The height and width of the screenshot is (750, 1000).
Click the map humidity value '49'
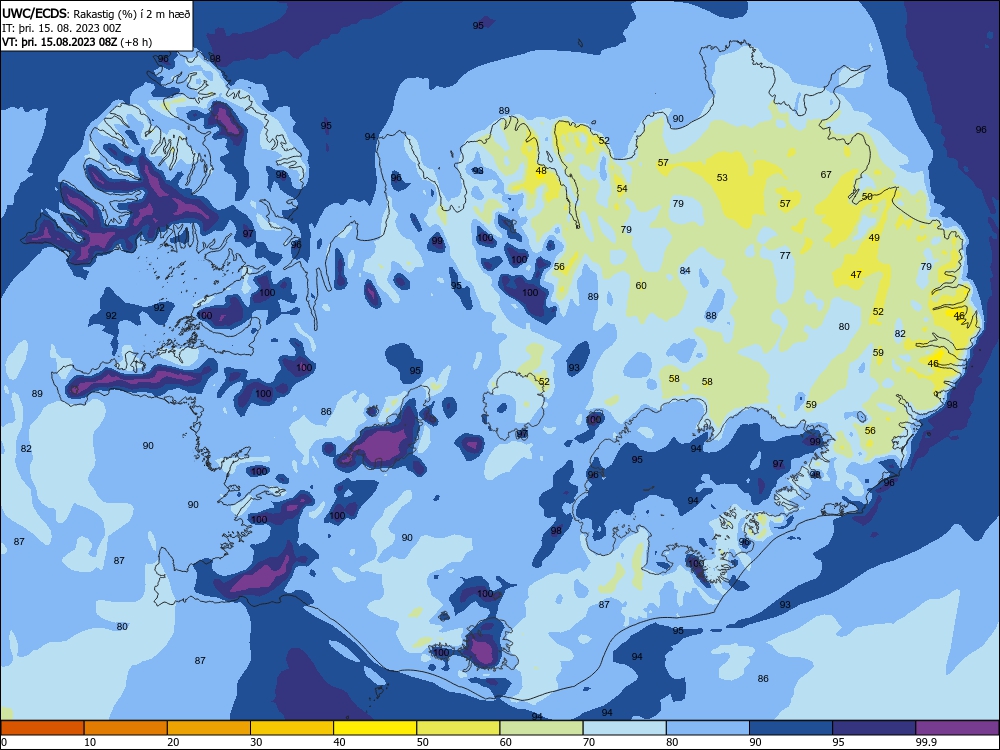(x=874, y=237)
